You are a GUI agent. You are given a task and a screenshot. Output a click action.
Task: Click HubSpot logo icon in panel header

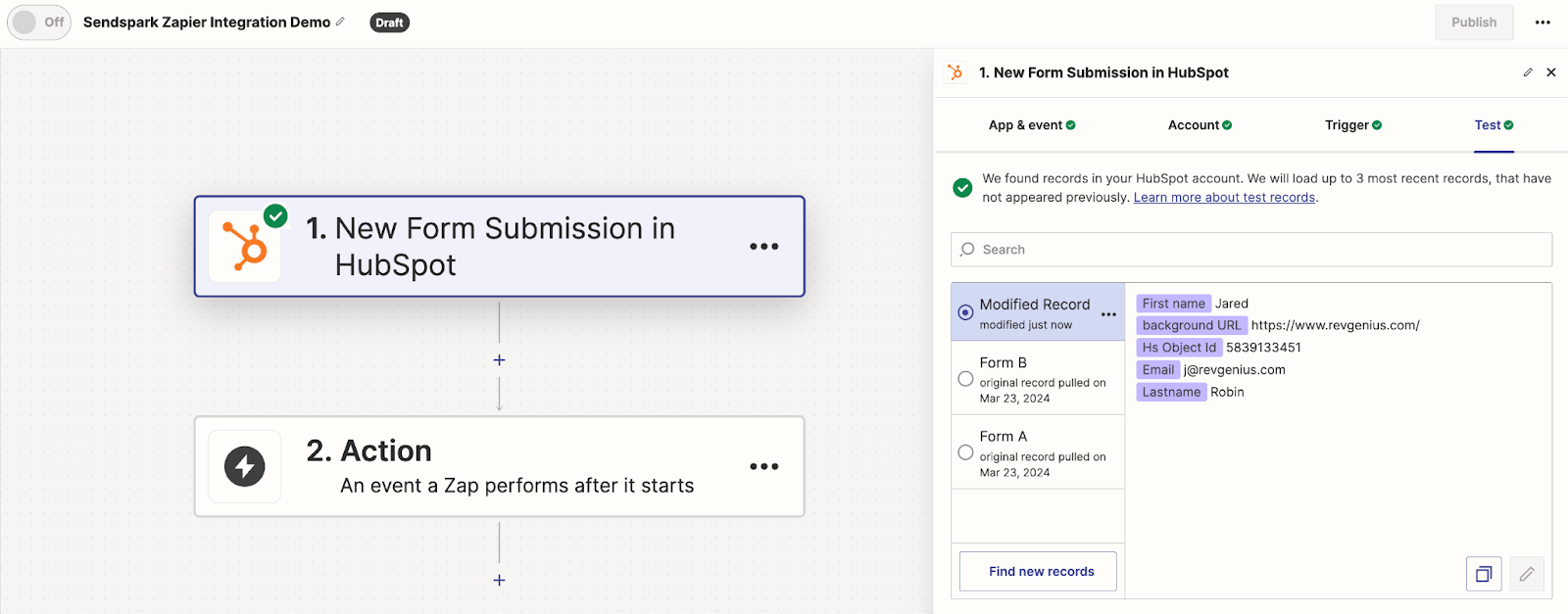(955, 72)
